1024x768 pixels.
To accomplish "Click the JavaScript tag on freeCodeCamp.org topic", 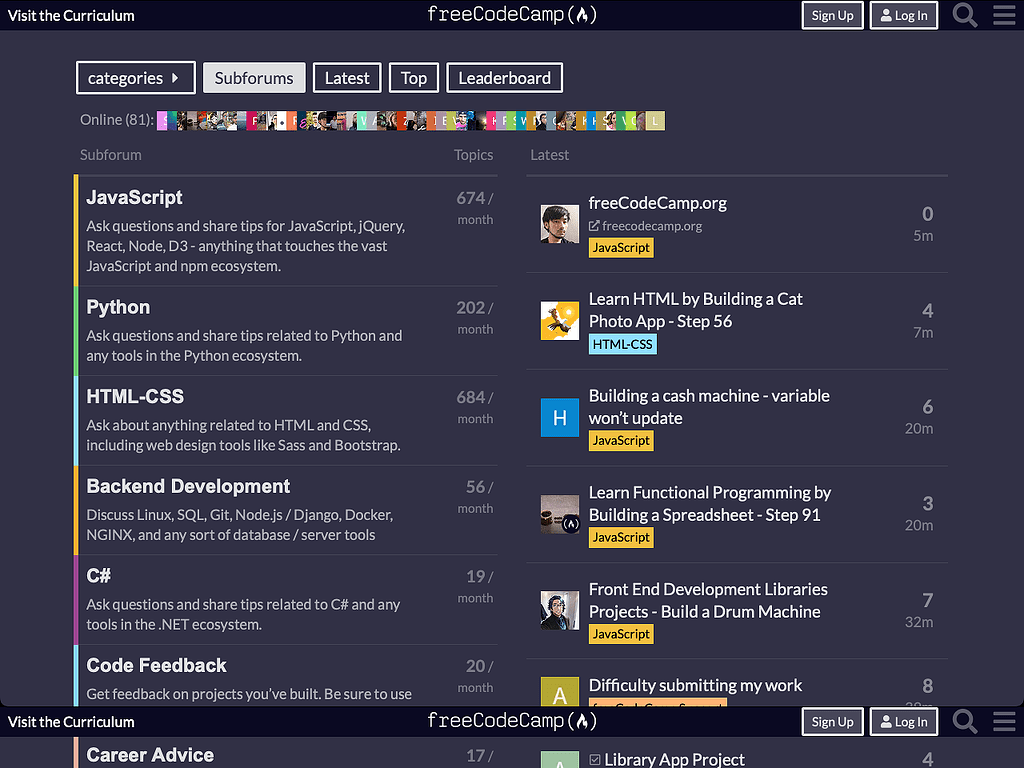I will point(620,247).
